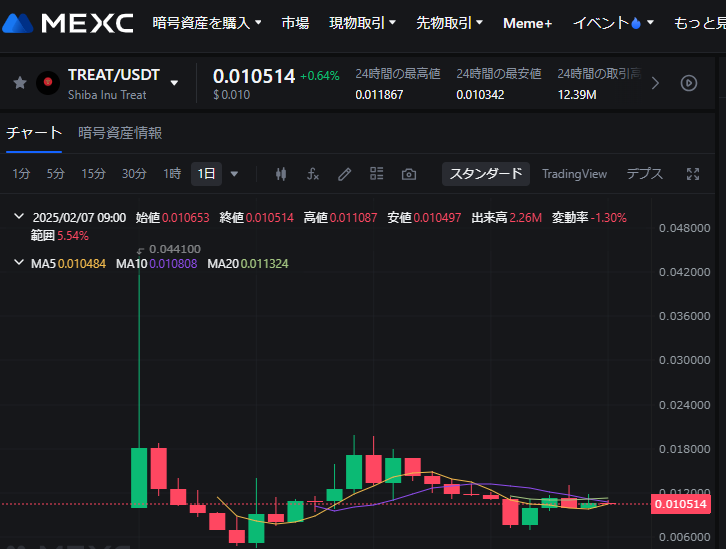Add TREAT/USDT to favorites with star
This screenshot has height=549, width=726.
(20, 83)
